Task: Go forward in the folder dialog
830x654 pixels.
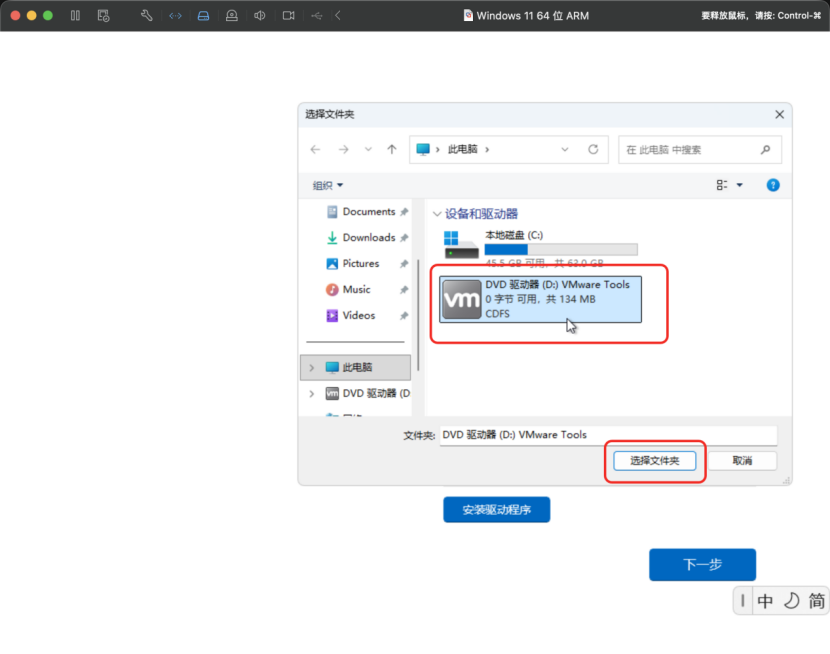Action: [x=344, y=150]
